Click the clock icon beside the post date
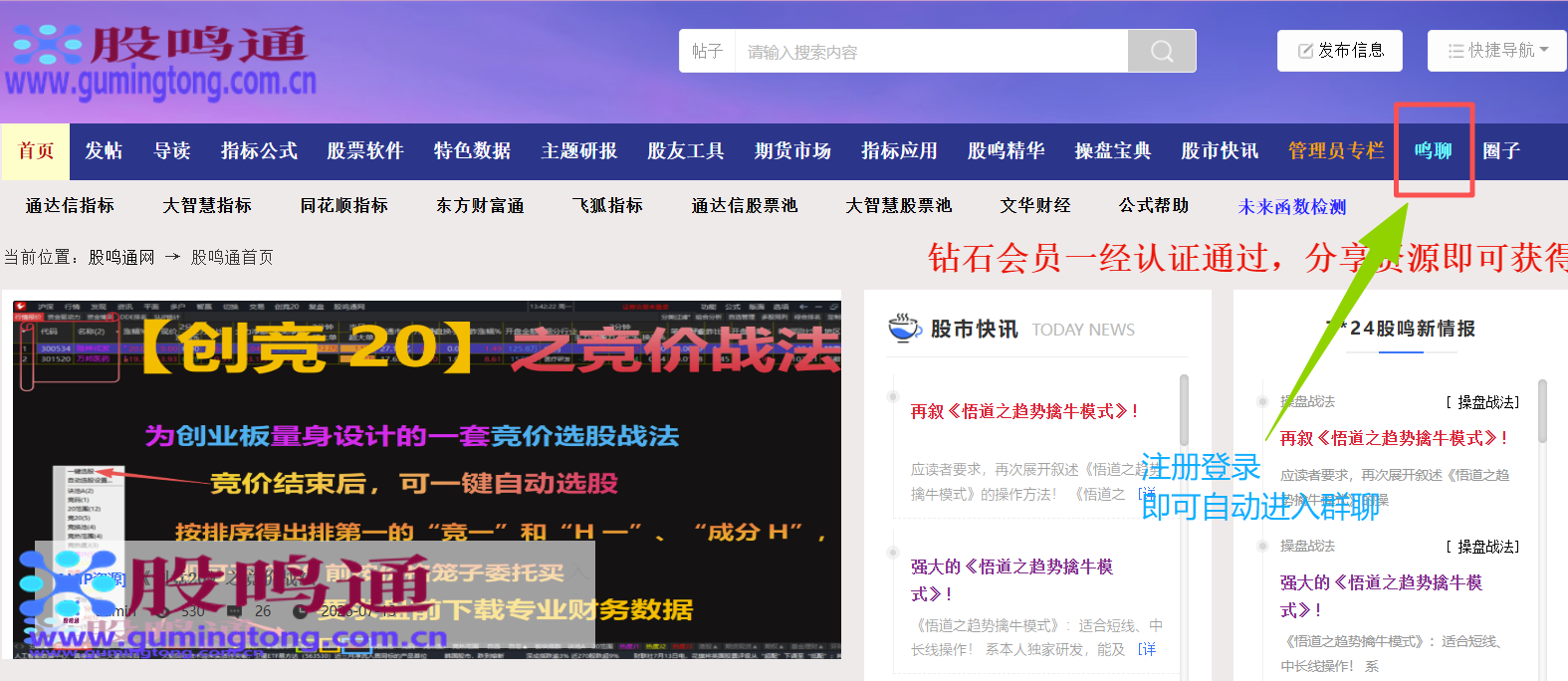 coord(300,610)
